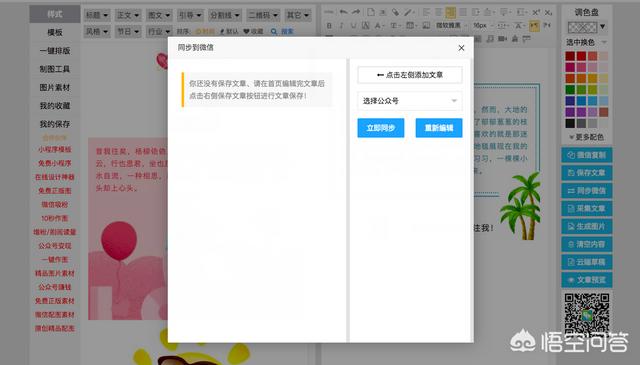Viewport: 640px width, 365px height.
Task: Open the 在线设计神器 link
Action: pos(55,177)
